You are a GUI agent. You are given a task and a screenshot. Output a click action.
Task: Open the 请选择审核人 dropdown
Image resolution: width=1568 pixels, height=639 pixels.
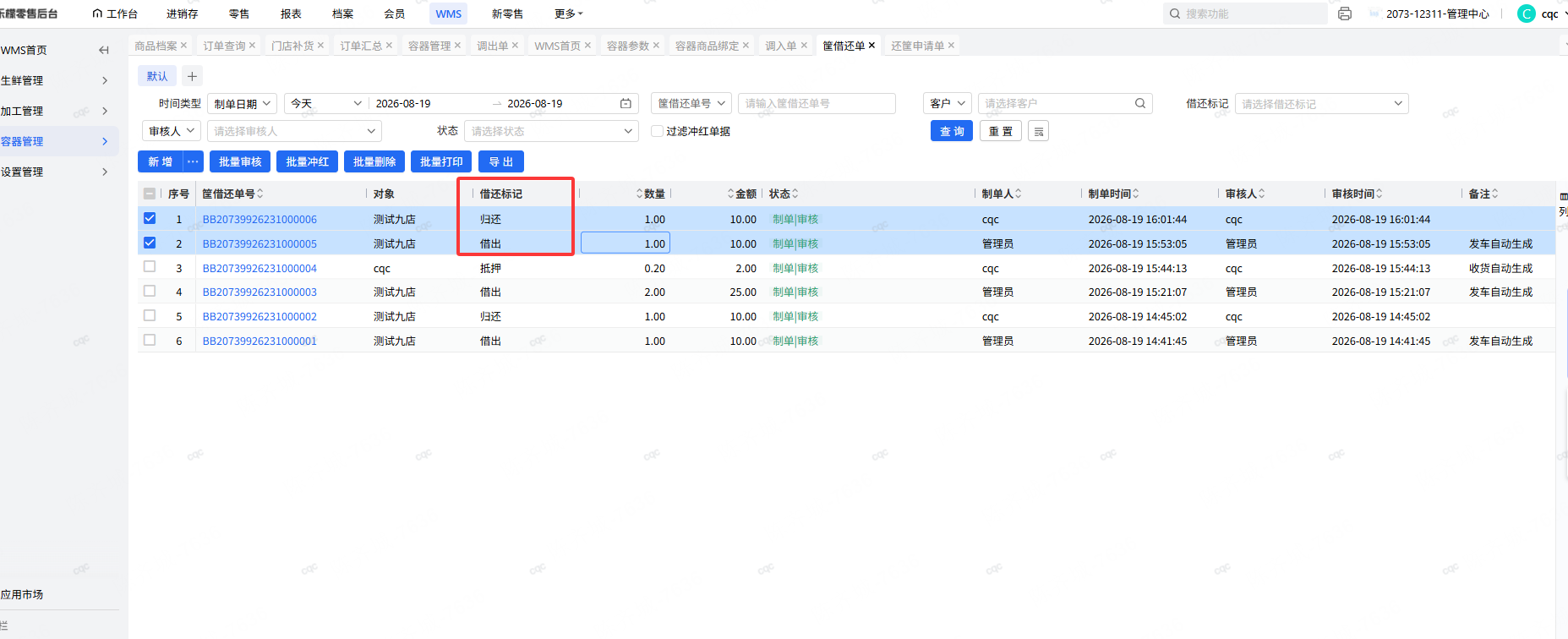[x=294, y=131]
